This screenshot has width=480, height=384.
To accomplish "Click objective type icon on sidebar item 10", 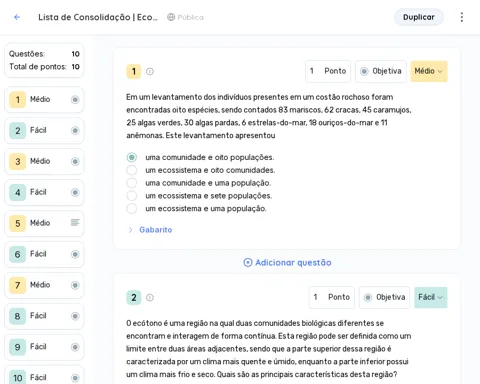I will coord(75,378).
